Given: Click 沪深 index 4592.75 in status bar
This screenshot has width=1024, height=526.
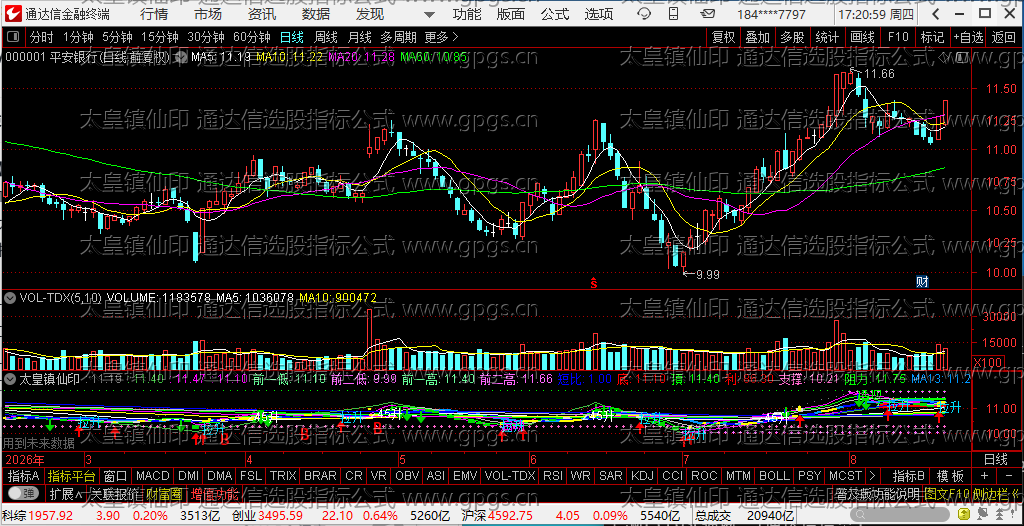Looking at the screenshot, I should coord(498,516).
